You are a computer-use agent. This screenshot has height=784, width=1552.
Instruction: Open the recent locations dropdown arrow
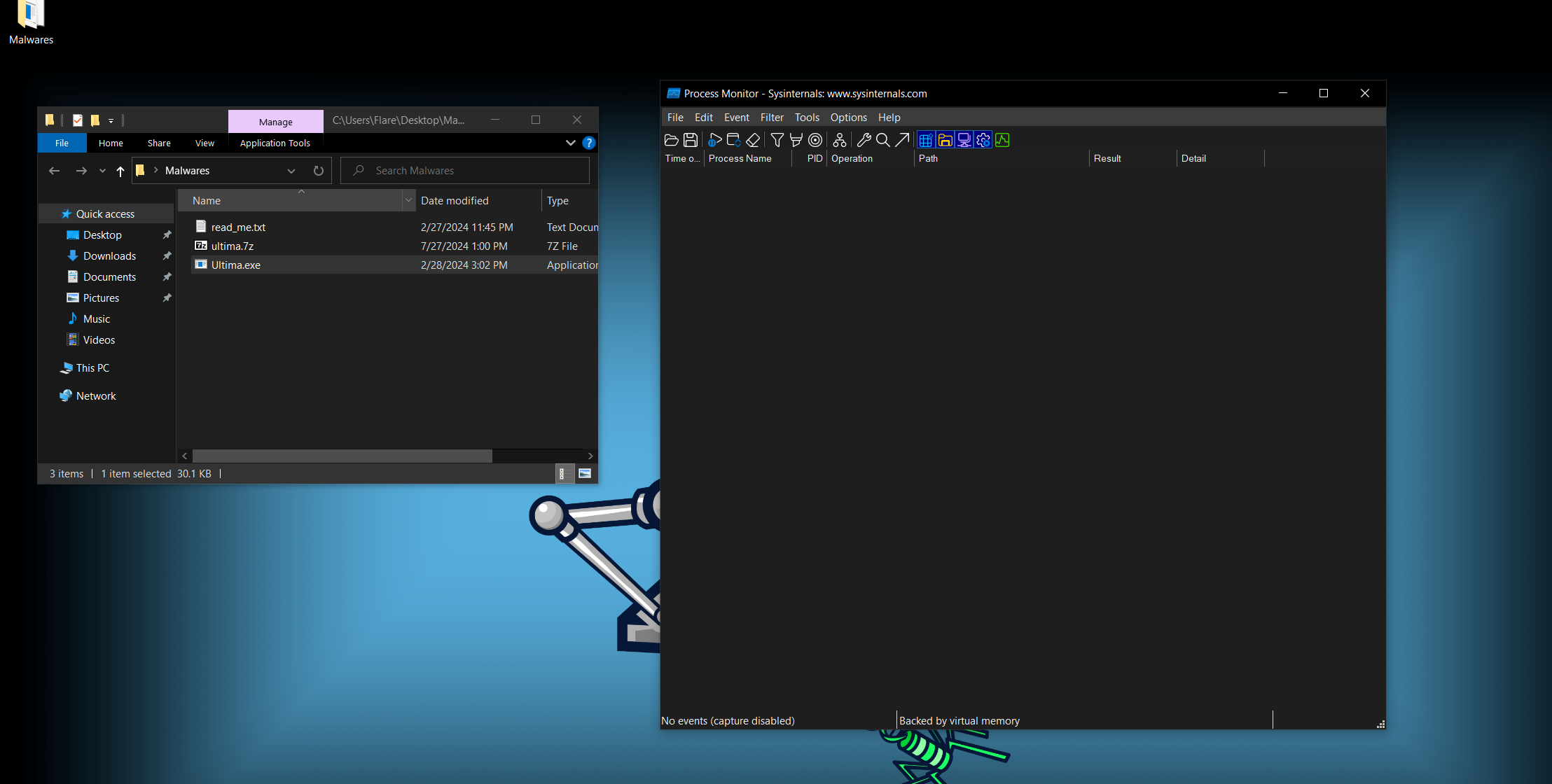click(x=102, y=171)
